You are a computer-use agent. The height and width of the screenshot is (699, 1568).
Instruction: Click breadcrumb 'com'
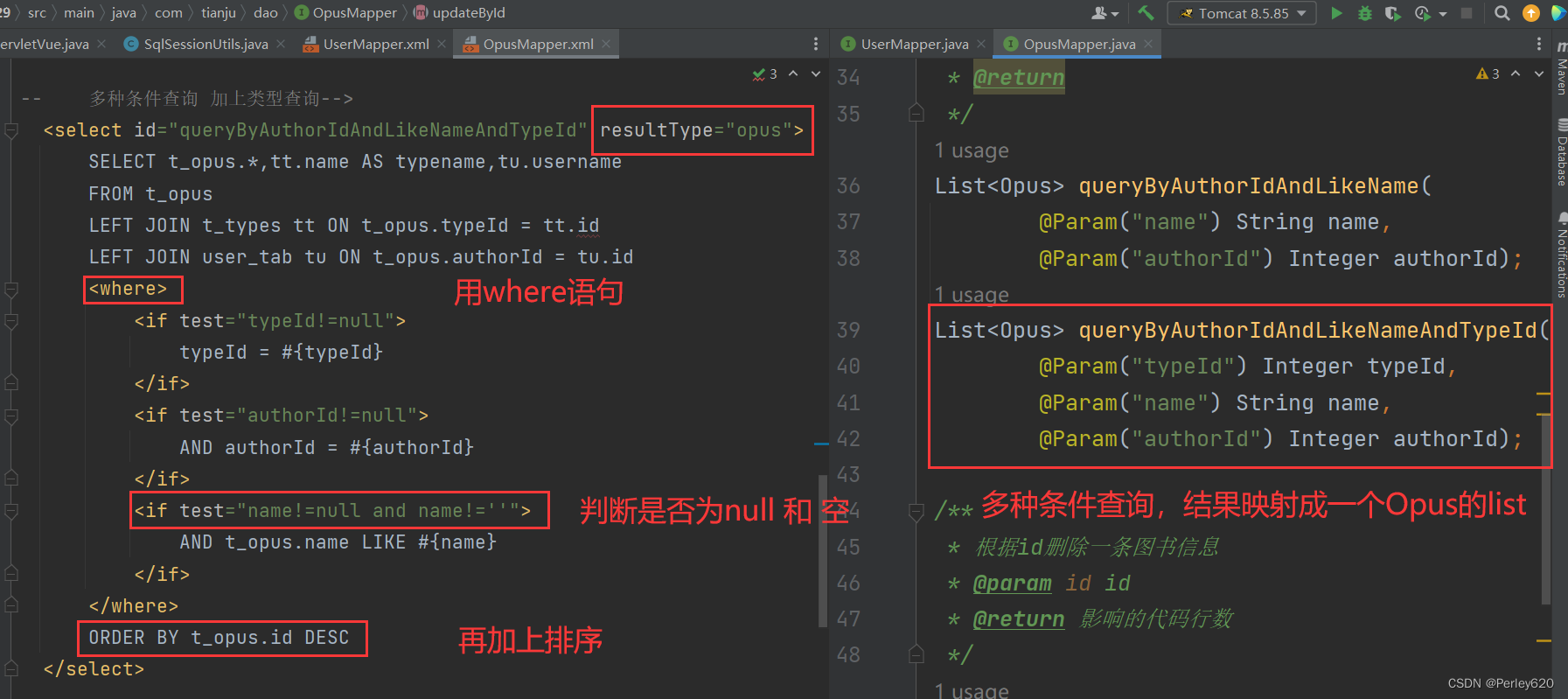pos(169,13)
